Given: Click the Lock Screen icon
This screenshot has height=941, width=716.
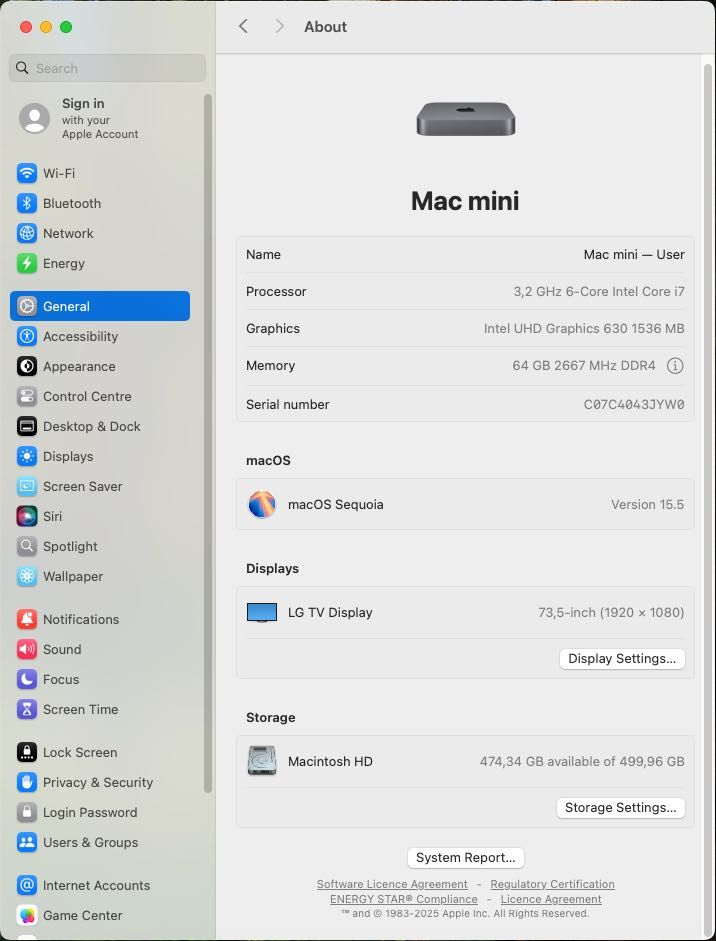Looking at the screenshot, I should coord(26,752).
